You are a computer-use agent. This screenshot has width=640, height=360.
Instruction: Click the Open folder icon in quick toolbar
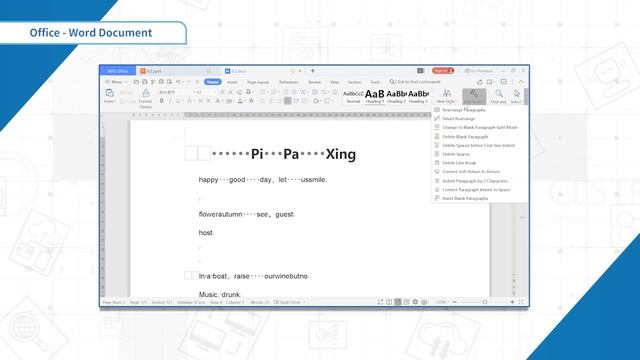pyautogui.click(x=136, y=82)
